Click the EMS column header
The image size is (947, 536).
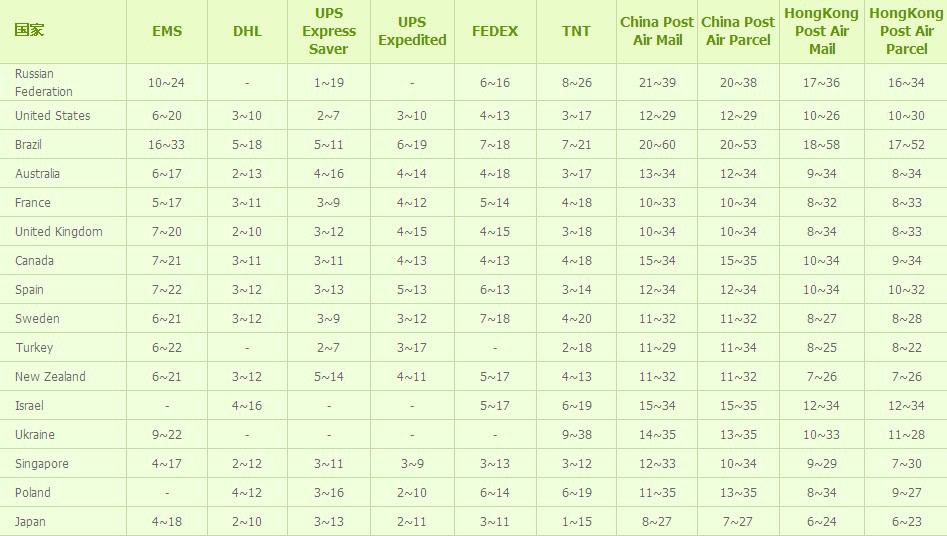(x=167, y=31)
